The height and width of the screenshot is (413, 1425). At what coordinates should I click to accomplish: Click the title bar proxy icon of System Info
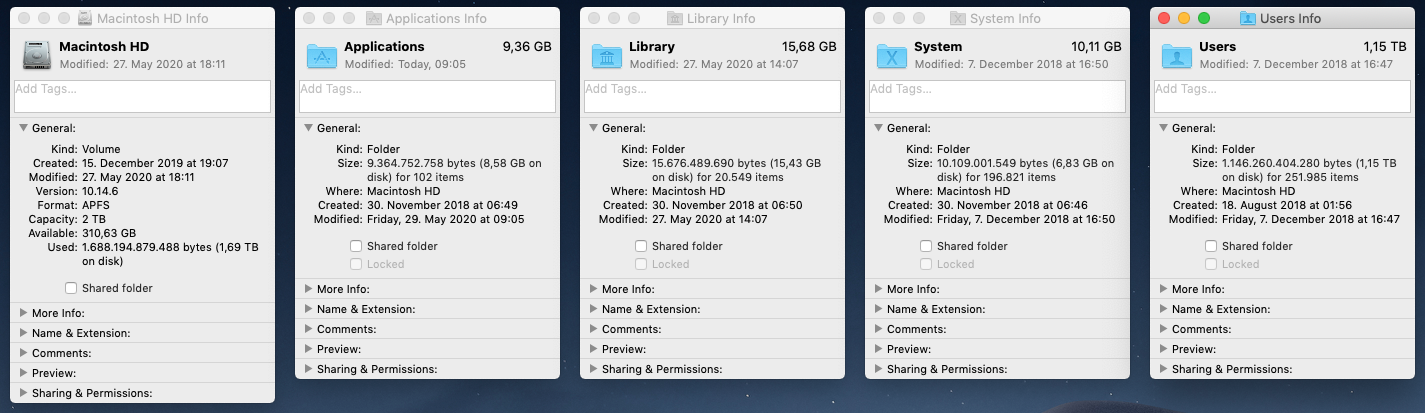coord(958,18)
